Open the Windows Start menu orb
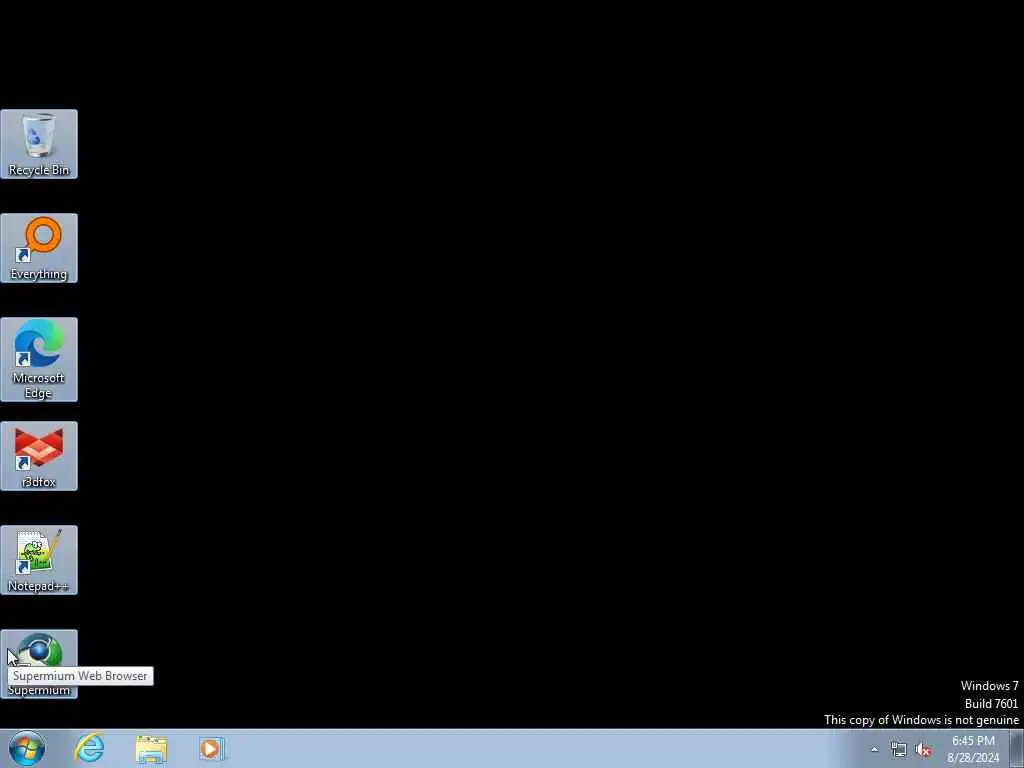Viewport: 1024px width, 768px height. pyautogui.click(x=27, y=748)
